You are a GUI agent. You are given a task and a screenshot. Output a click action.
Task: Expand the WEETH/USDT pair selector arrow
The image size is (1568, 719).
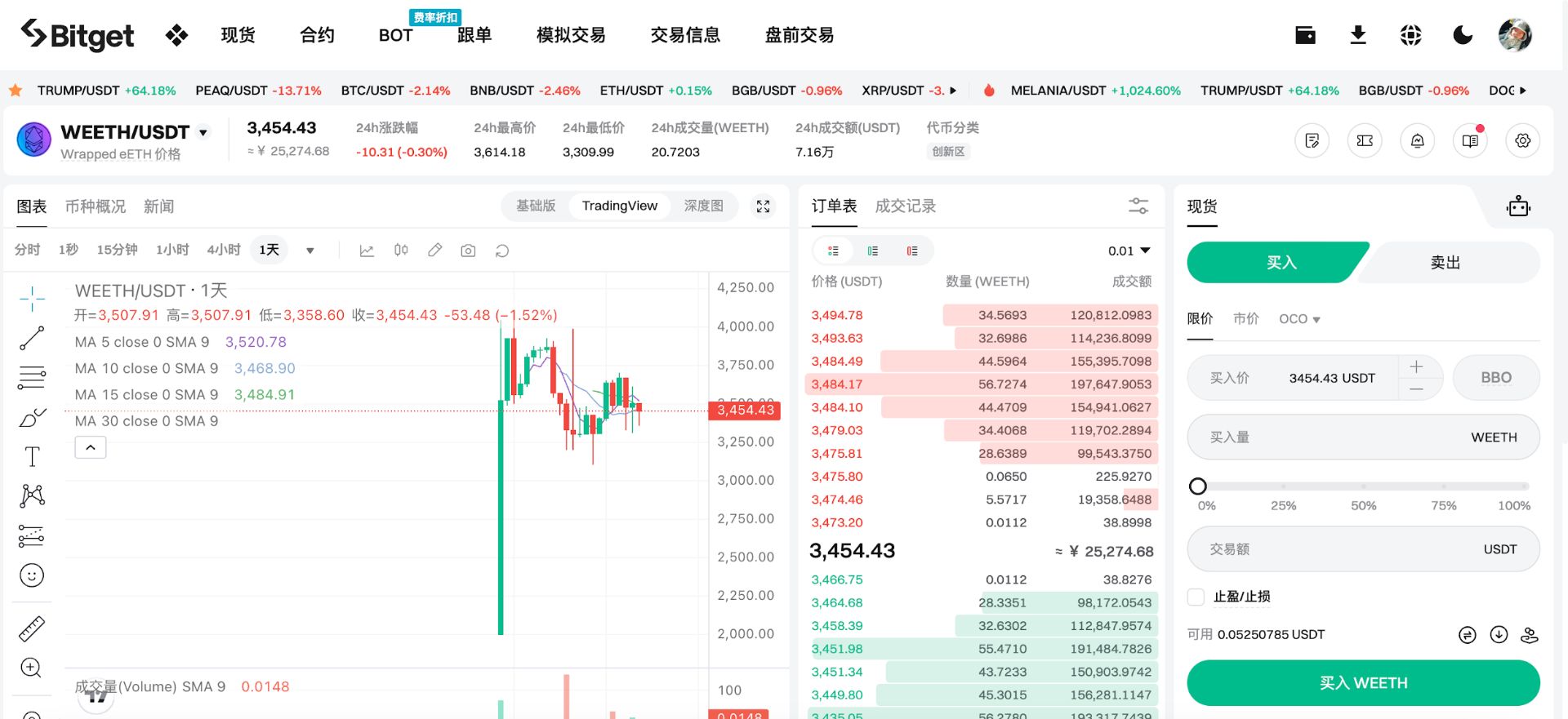pyautogui.click(x=203, y=132)
